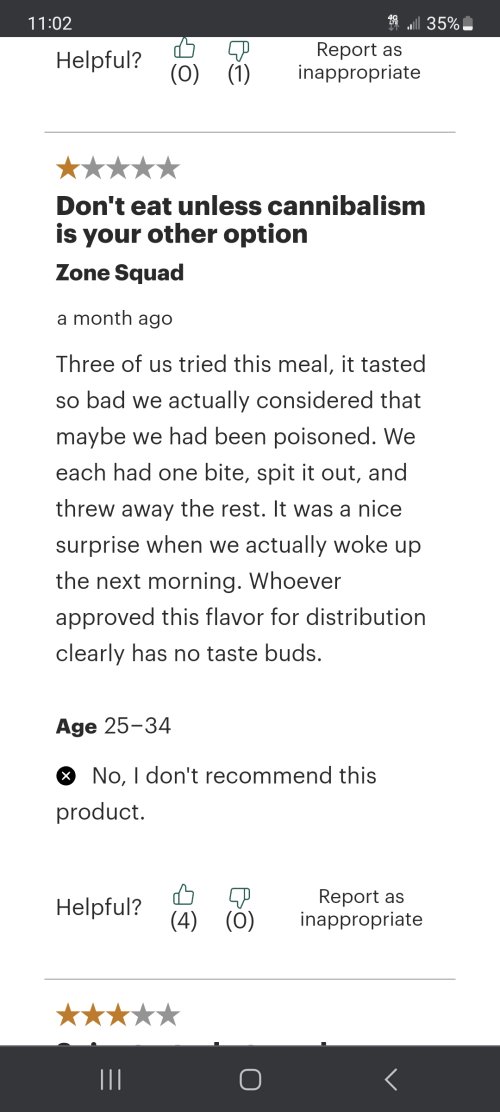Open Android recent apps button
The width and height of the screenshot is (500, 1112).
(x=110, y=1079)
